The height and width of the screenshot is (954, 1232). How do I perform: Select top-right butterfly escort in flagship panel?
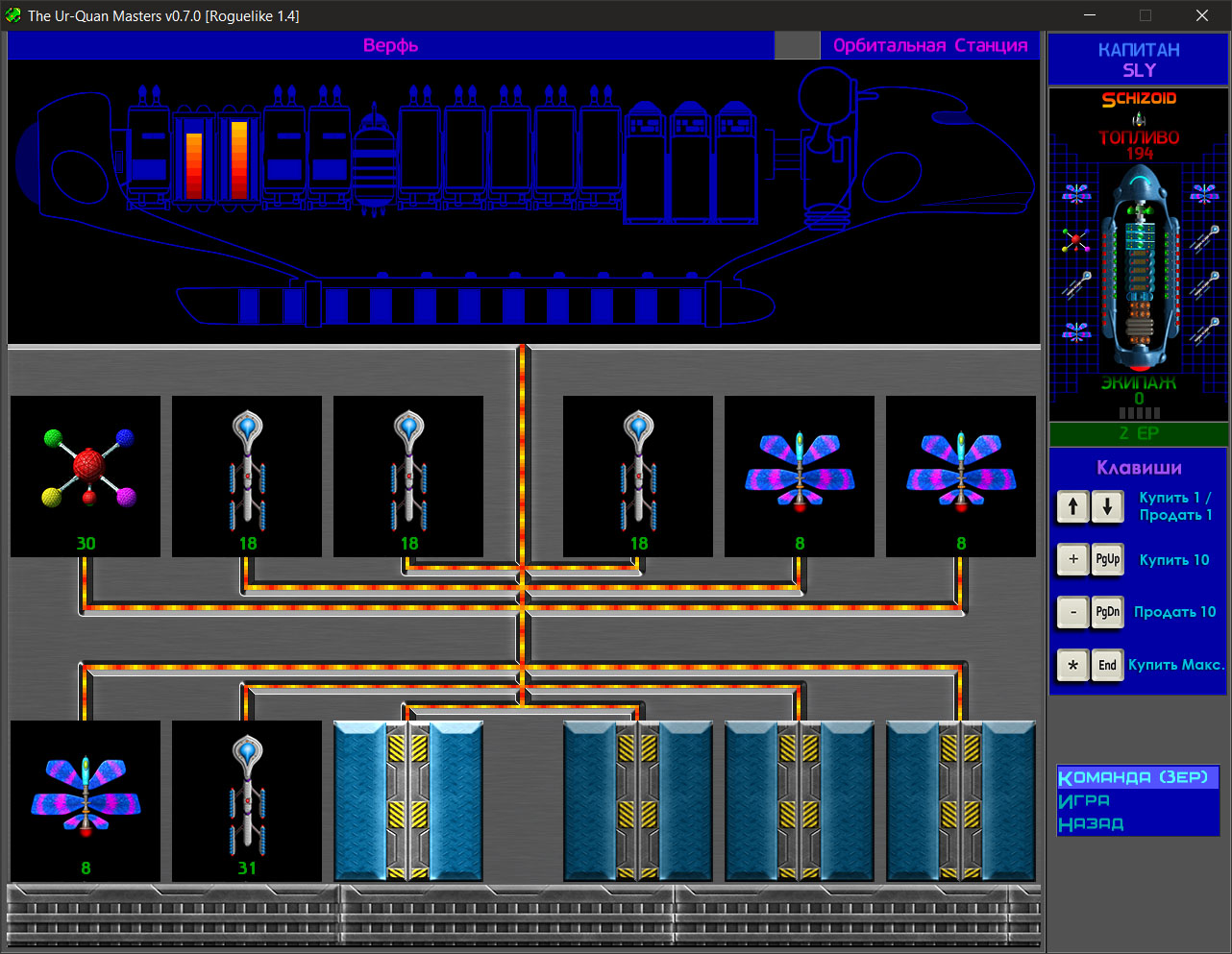coord(1204,194)
